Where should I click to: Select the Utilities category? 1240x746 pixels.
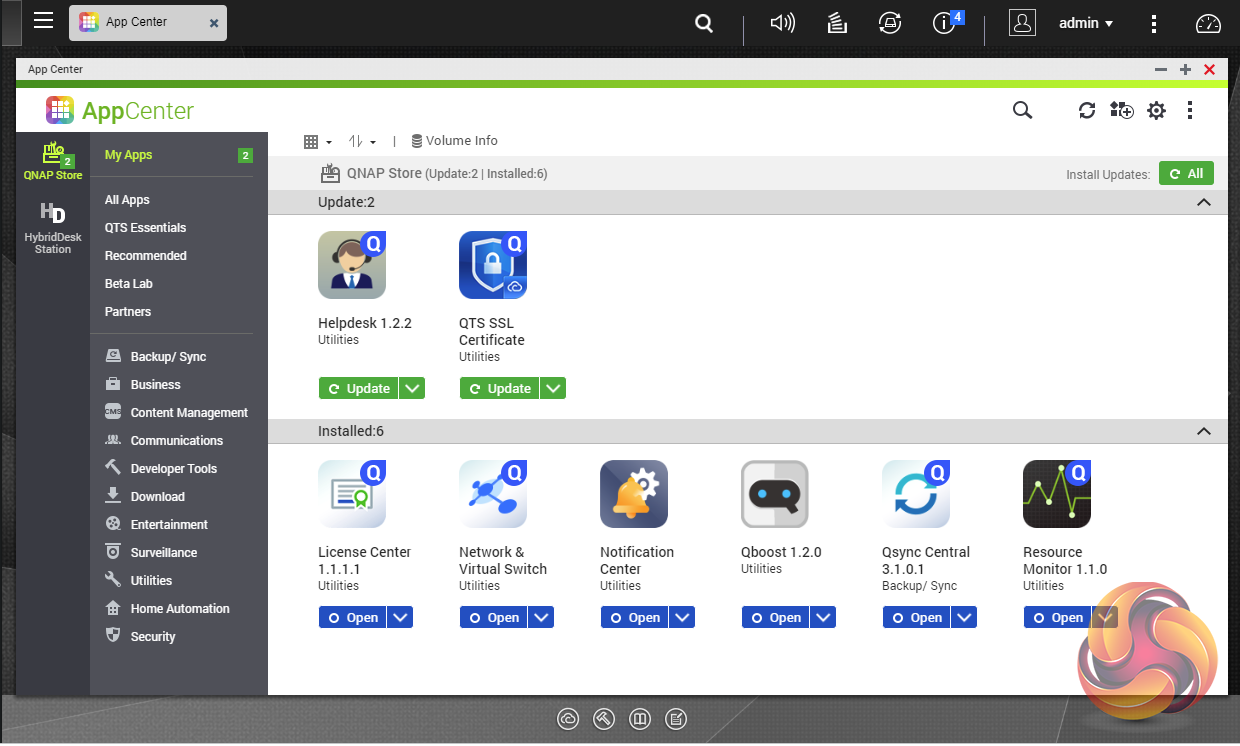(151, 580)
